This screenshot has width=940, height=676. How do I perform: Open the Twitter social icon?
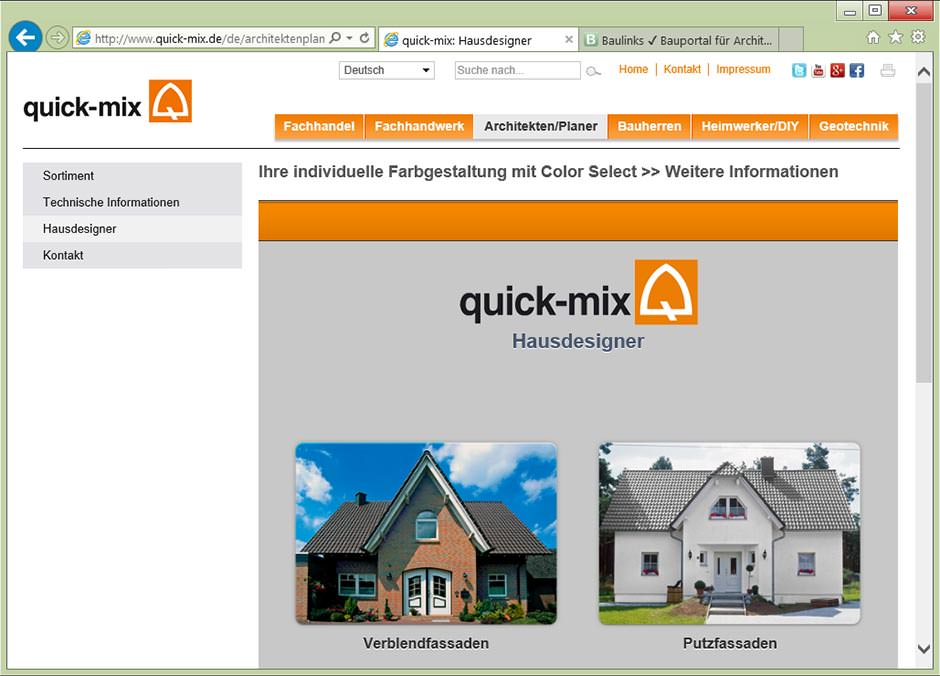[x=799, y=71]
